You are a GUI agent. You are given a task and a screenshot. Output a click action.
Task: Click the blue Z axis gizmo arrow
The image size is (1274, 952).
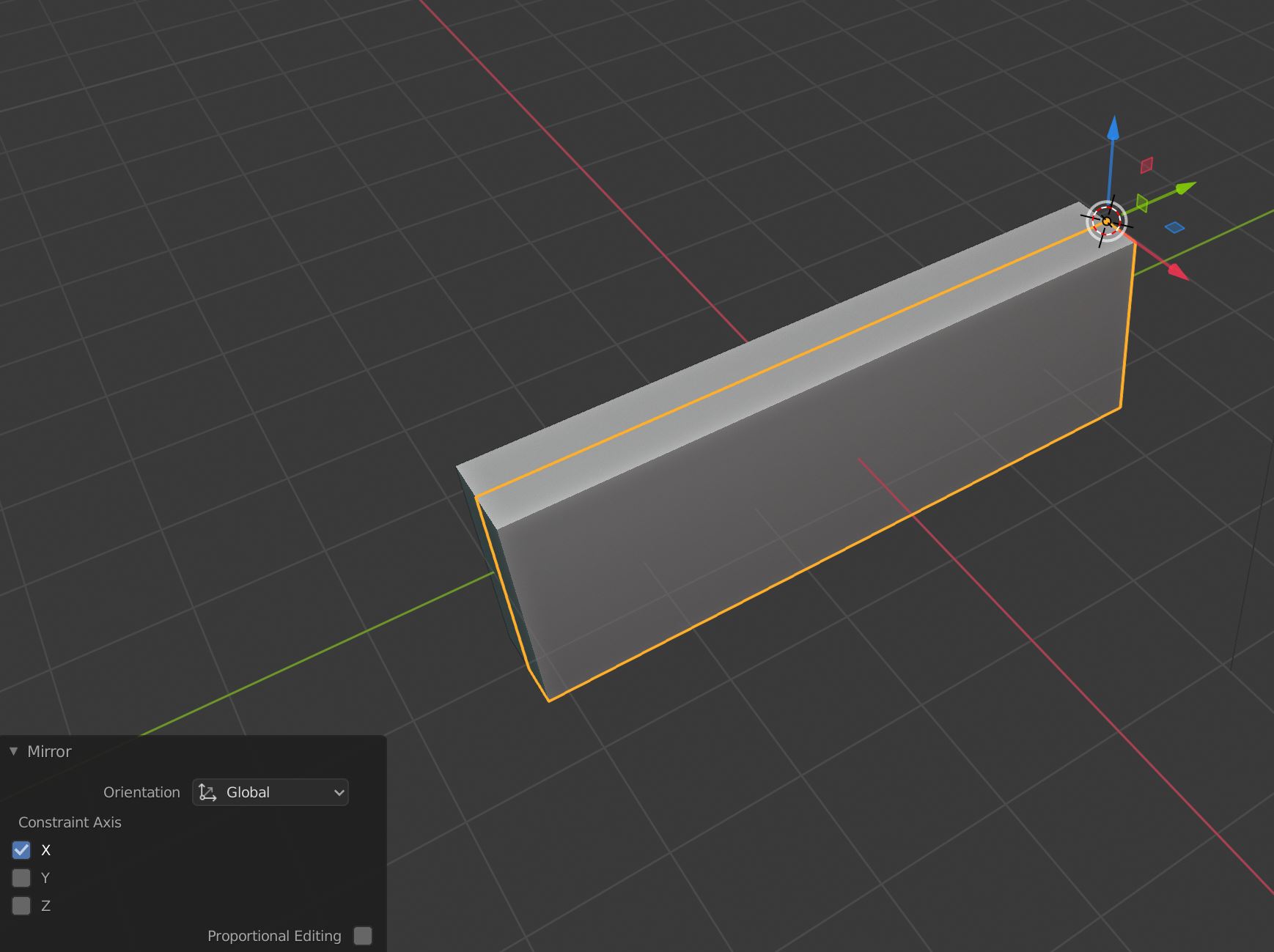point(1113,128)
